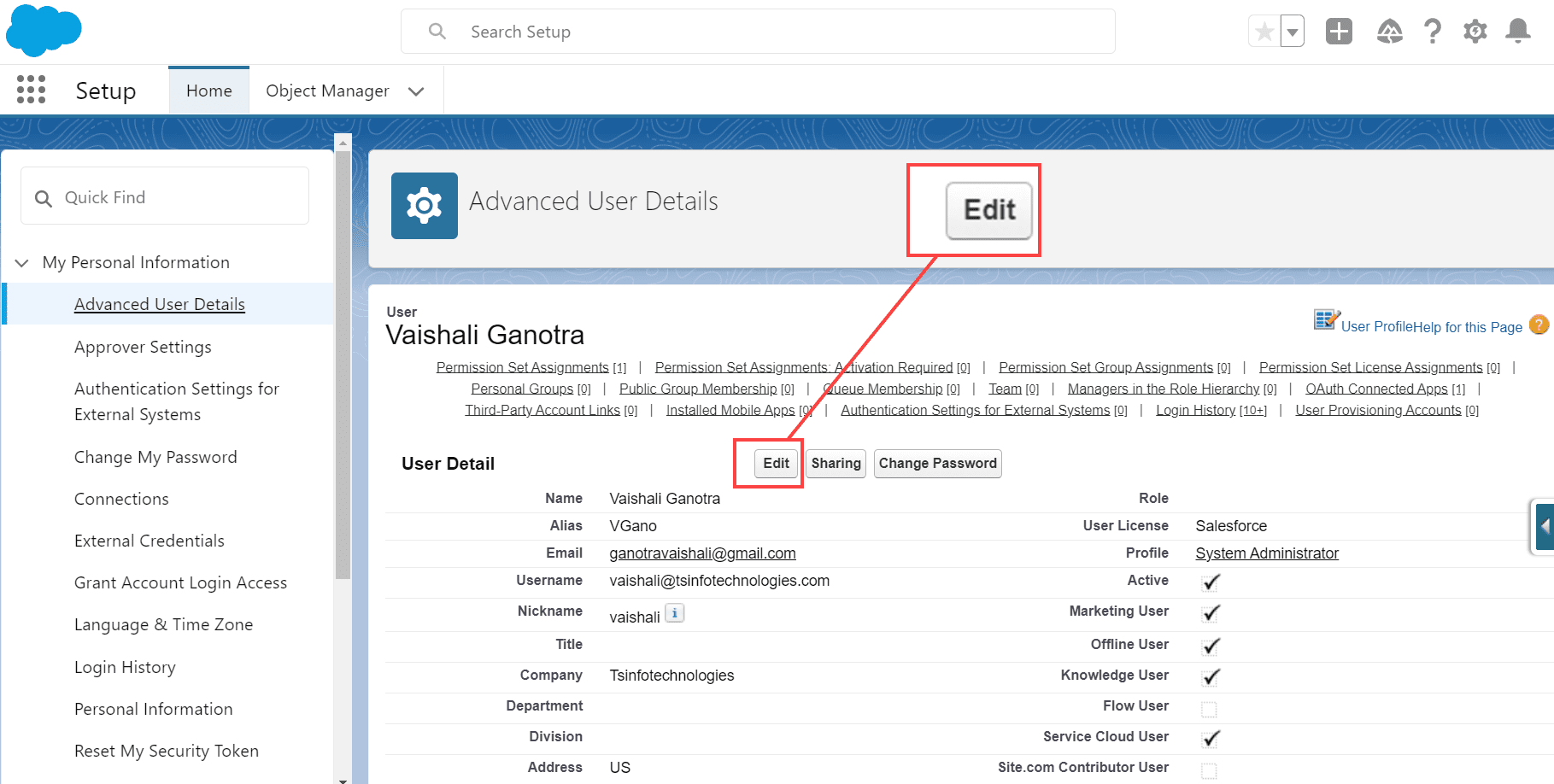Click the Active checkbox

[1210, 582]
